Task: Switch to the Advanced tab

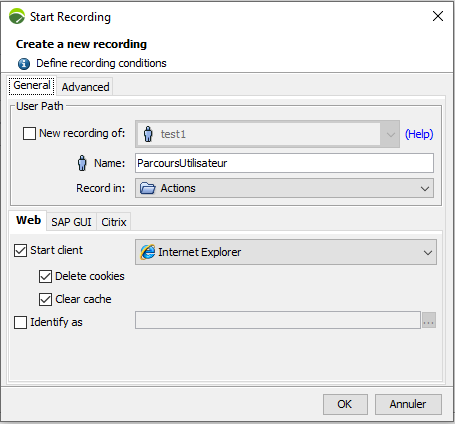Action: (85, 87)
